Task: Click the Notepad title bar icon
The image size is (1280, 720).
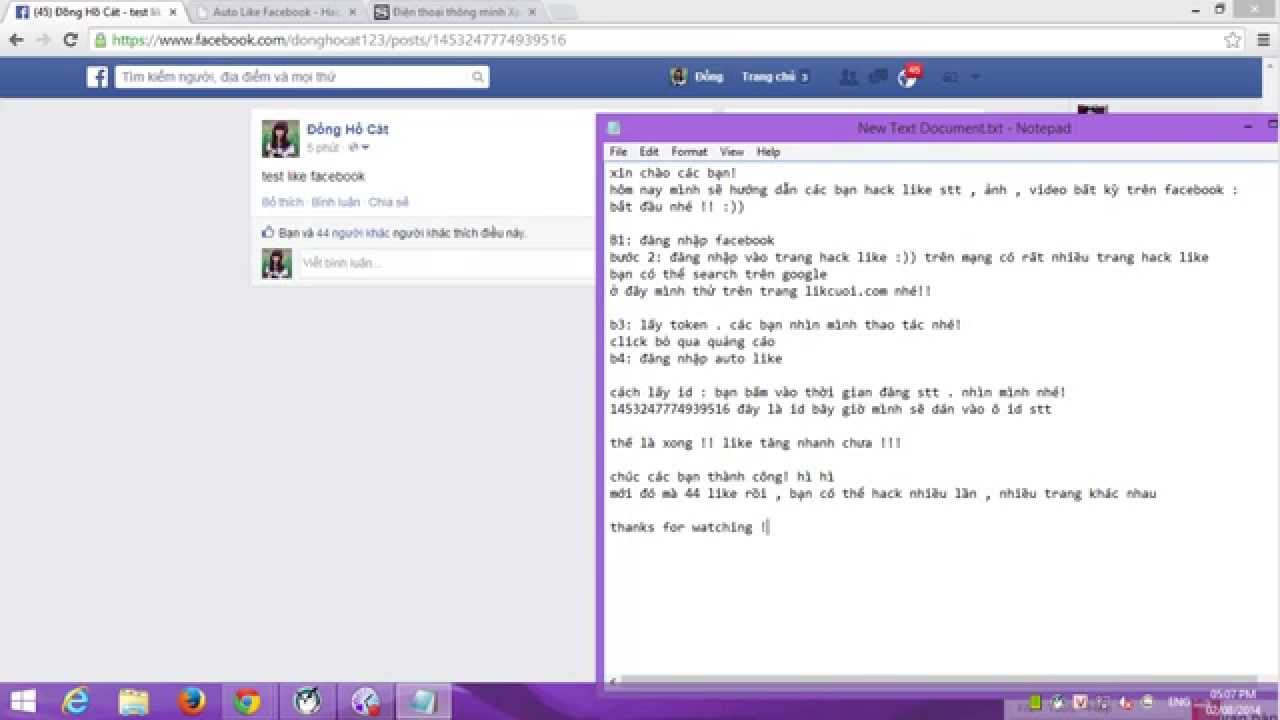Action: click(614, 128)
